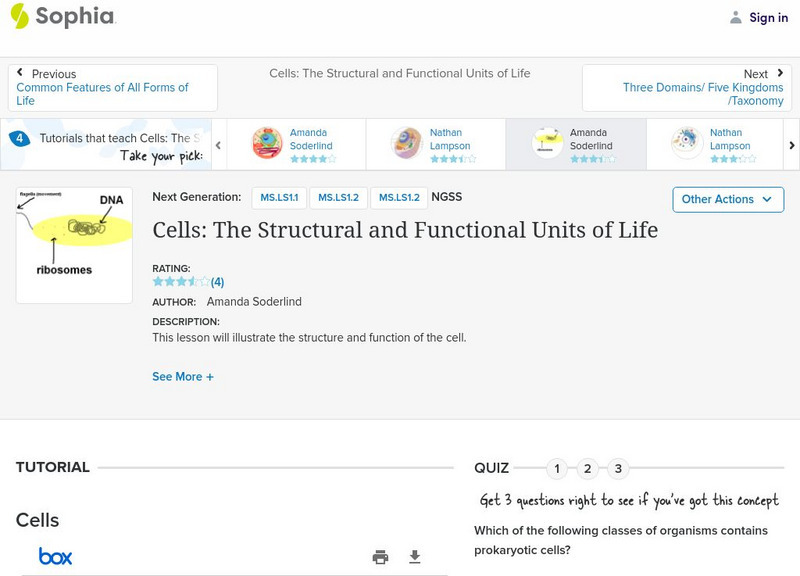Screen dimensions: 800x576
Task: Click the Sign in link
Action: [768, 17]
